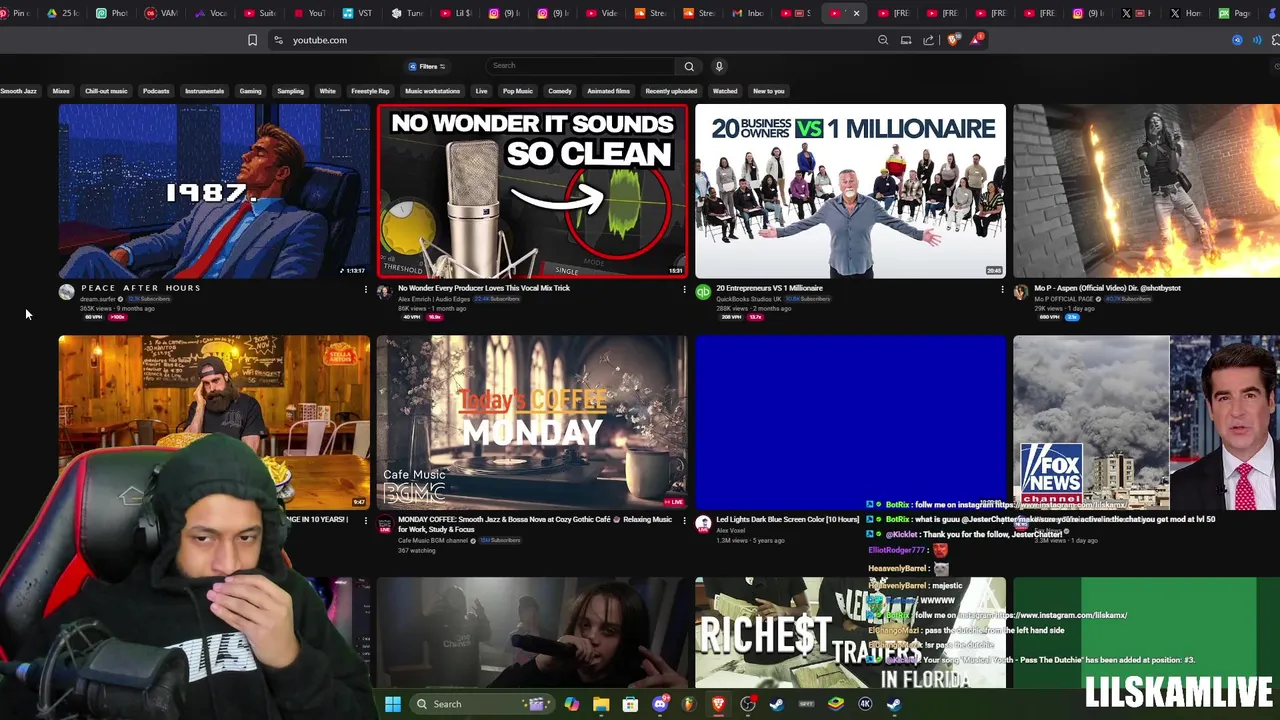Click the Brave Rewards triangle icon

point(976,40)
